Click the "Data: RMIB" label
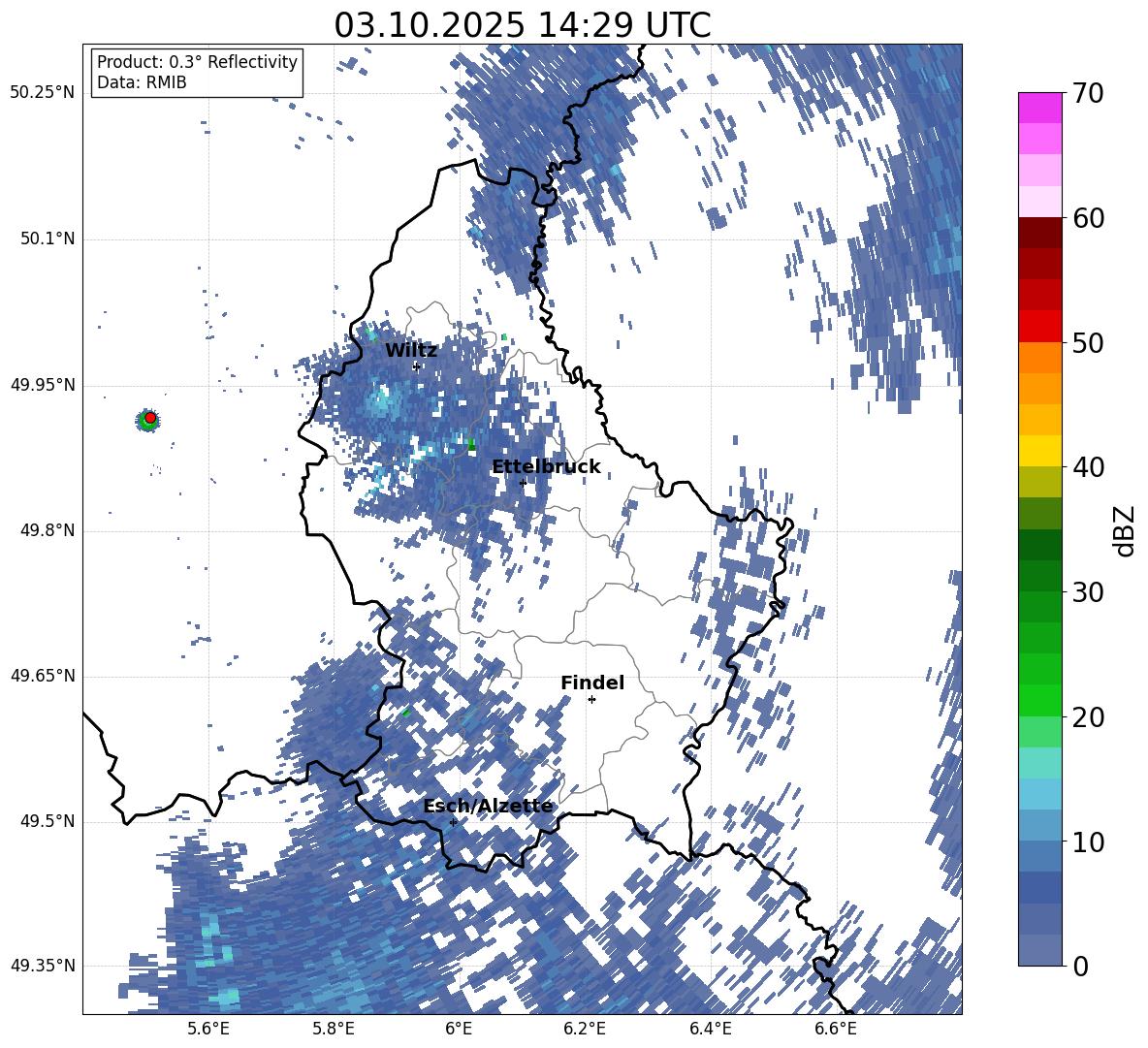Screen dimensions: 1148x1048 pos(142,82)
